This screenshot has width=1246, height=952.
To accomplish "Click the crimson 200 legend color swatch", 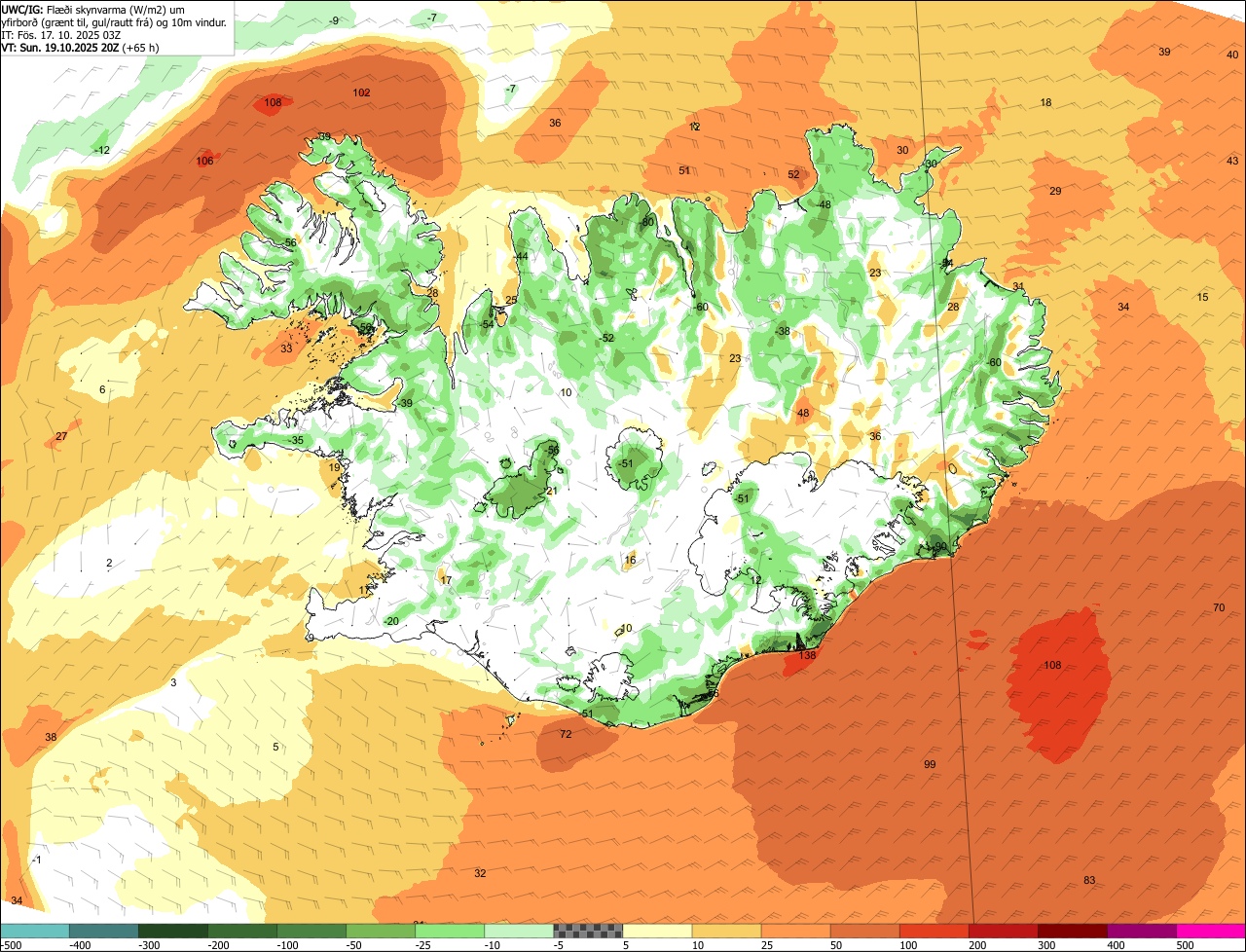I will (x=1004, y=931).
